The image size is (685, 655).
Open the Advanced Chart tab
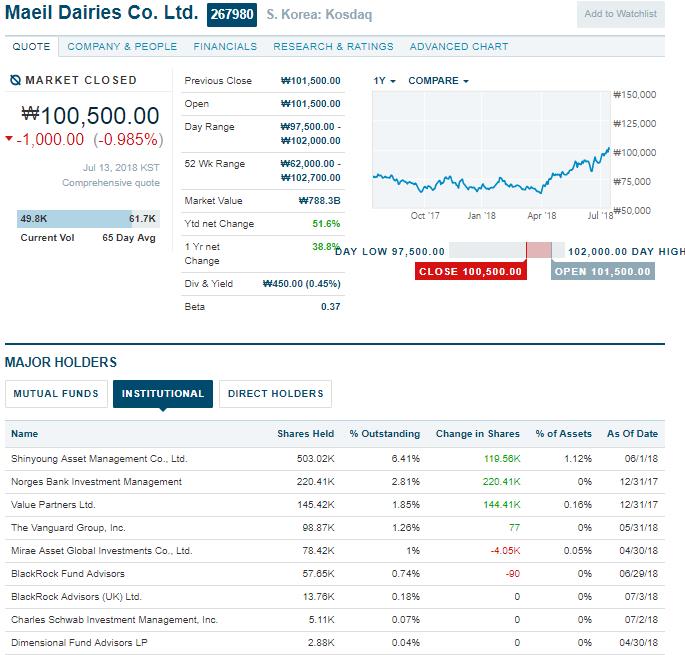tap(459, 46)
